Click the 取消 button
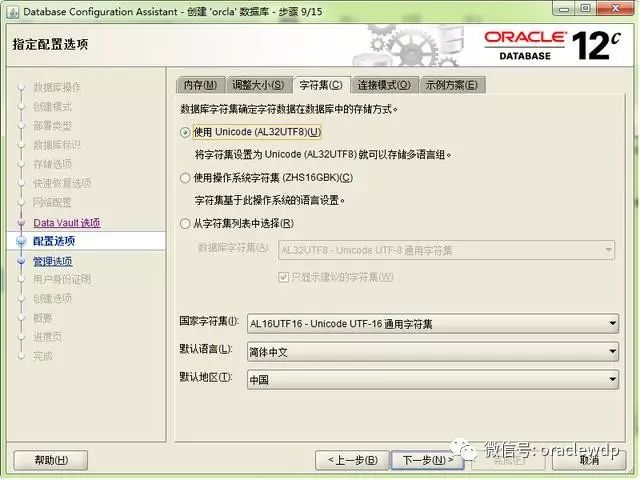 point(589,460)
